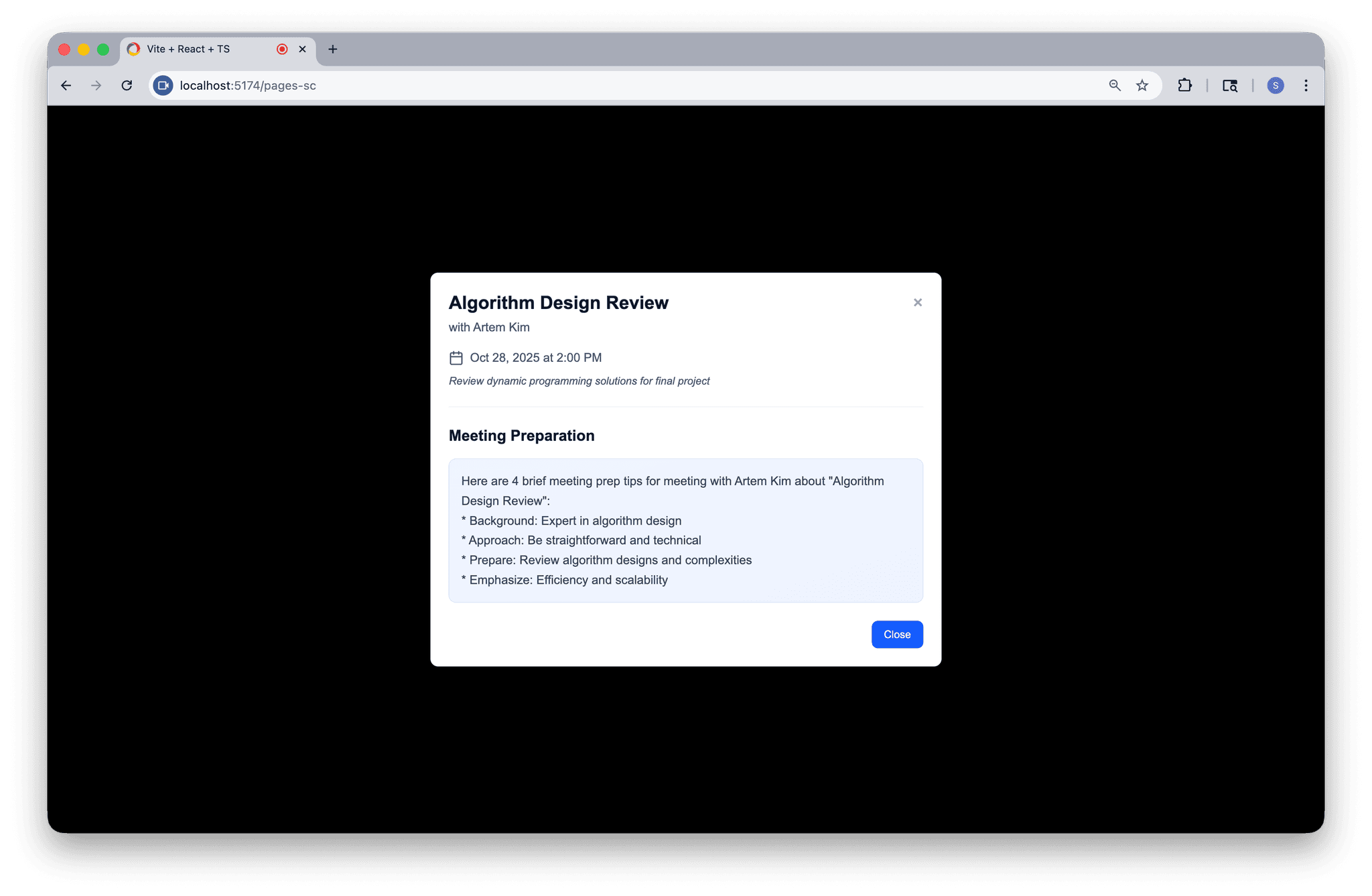Click the calendar icon beside the date
The height and width of the screenshot is (896, 1372).
coord(456,358)
